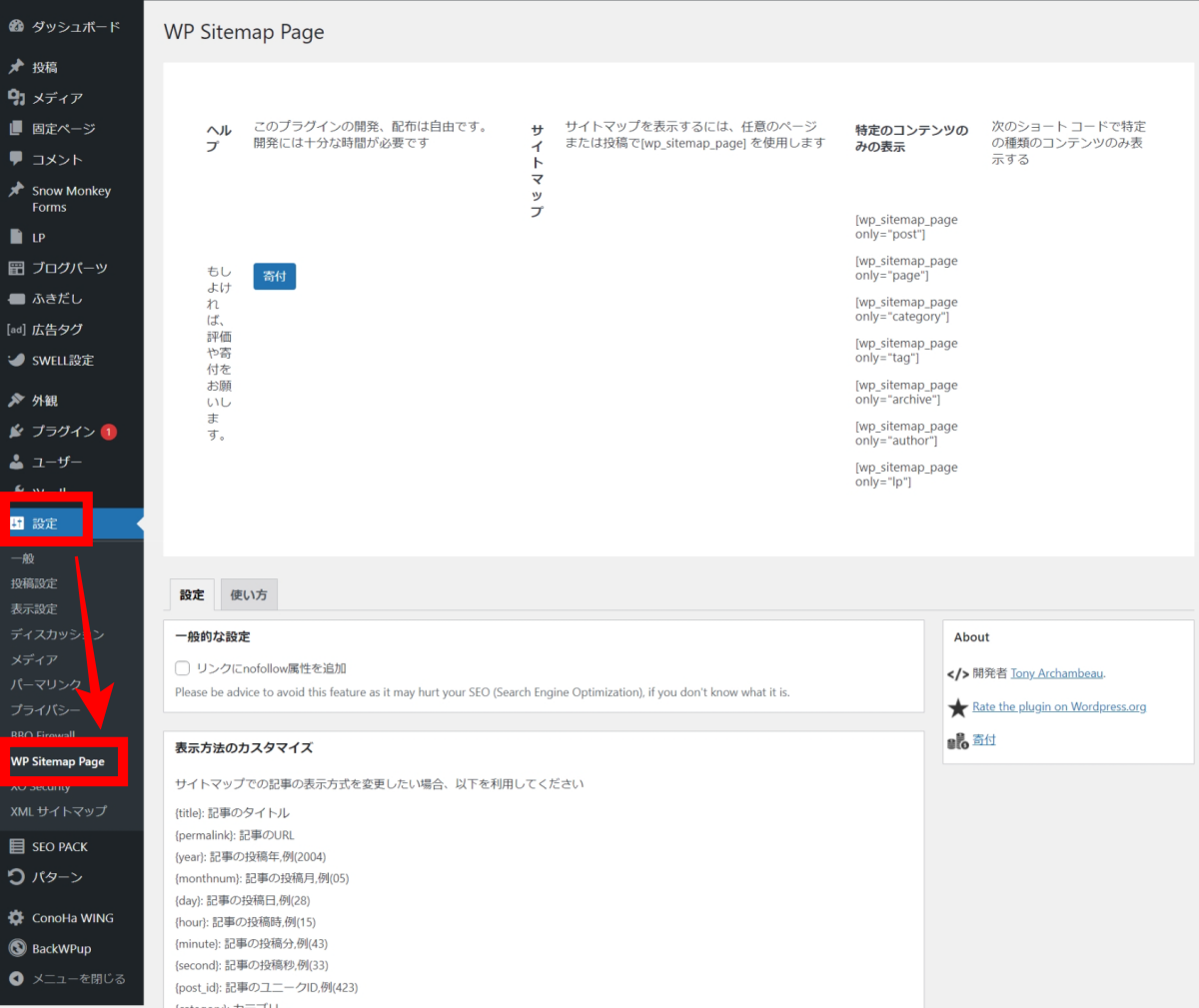
Task: Expand the SWELL設定 submenu
Action: (x=17, y=360)
